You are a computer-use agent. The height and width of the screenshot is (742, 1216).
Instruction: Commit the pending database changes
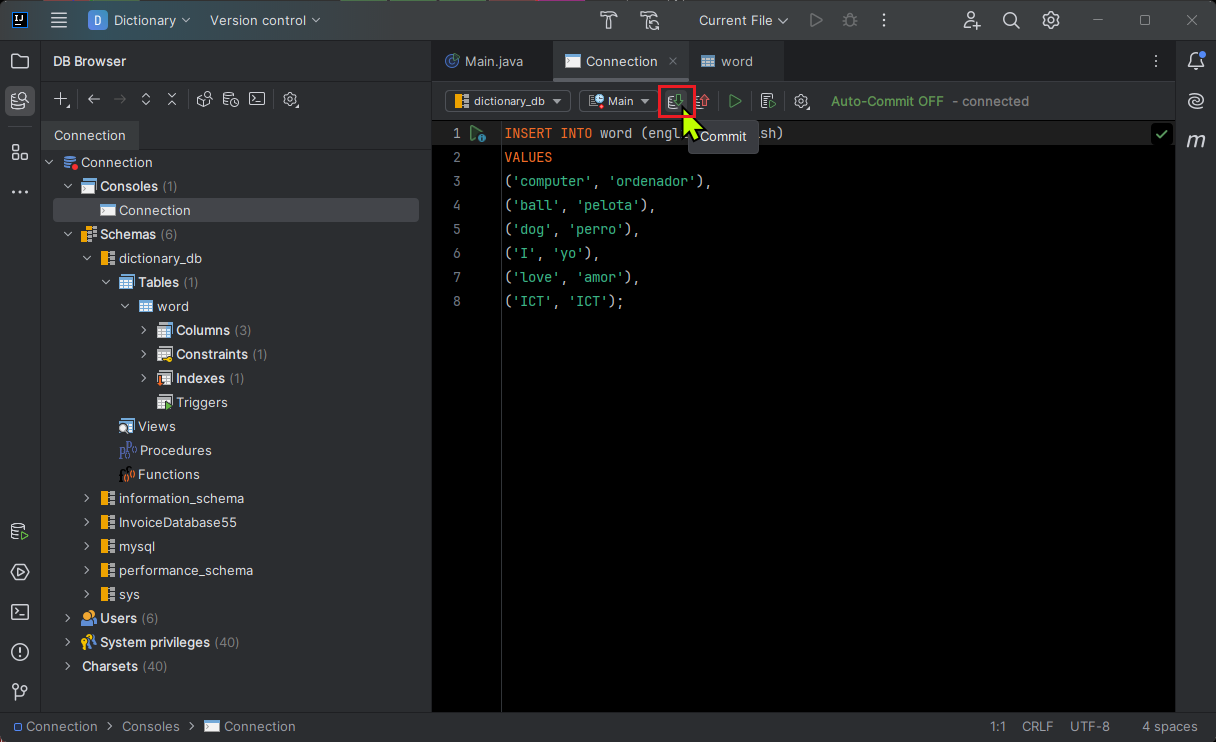coord(678,101)
